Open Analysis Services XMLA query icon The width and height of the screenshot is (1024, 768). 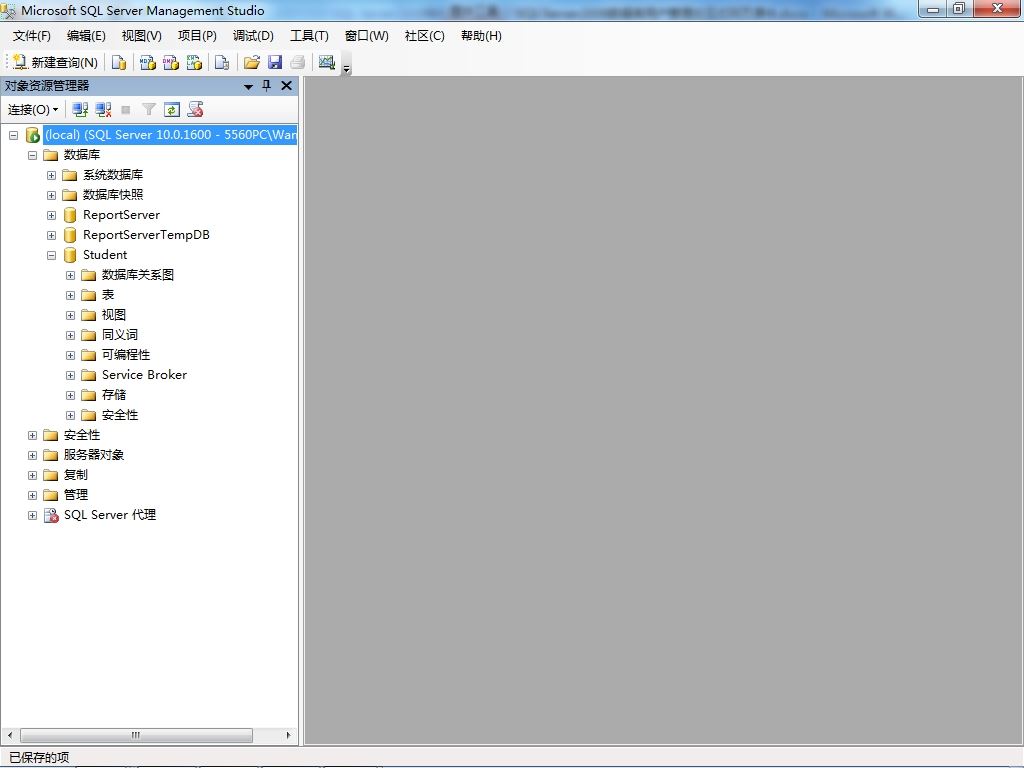click(x=194, y=62)
